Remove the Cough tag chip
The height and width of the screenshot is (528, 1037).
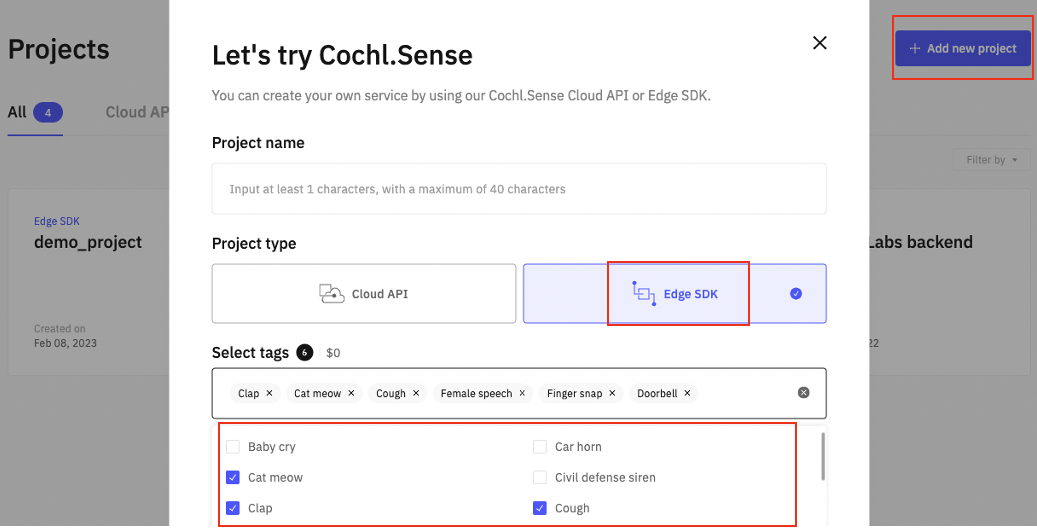[x=416, y=393]
